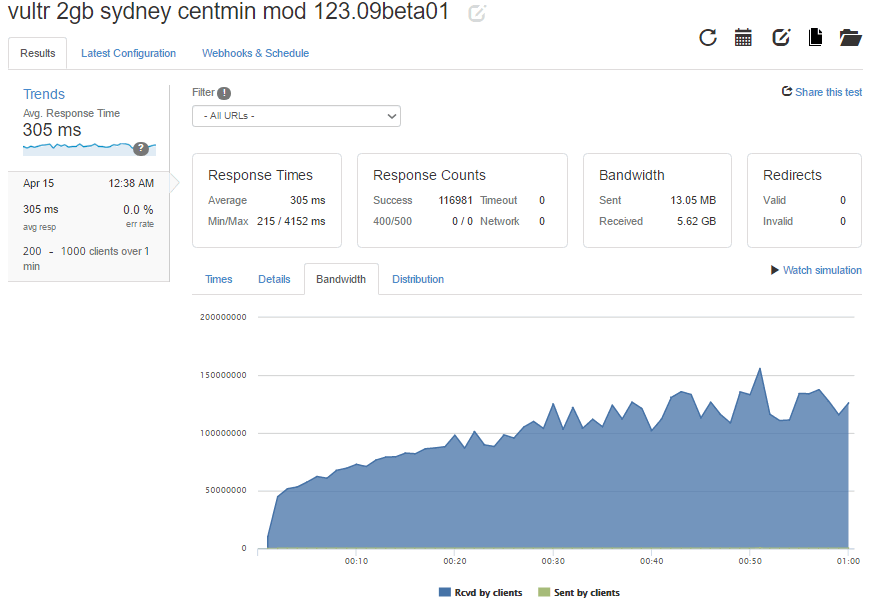Click the Timeout label in Response Counts
Image resolution: width=880 pixels, height=609 pixels.
click(x=498, y=200)
